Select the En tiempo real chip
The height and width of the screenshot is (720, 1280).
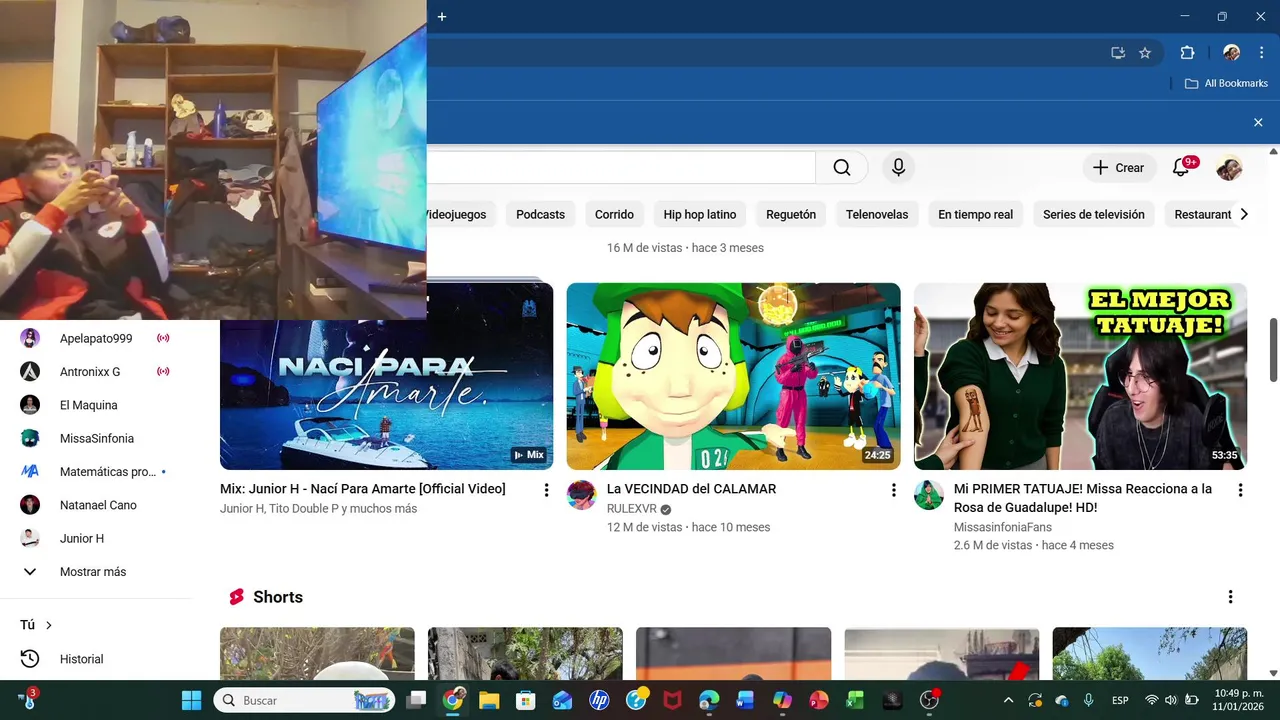(975, 214)
